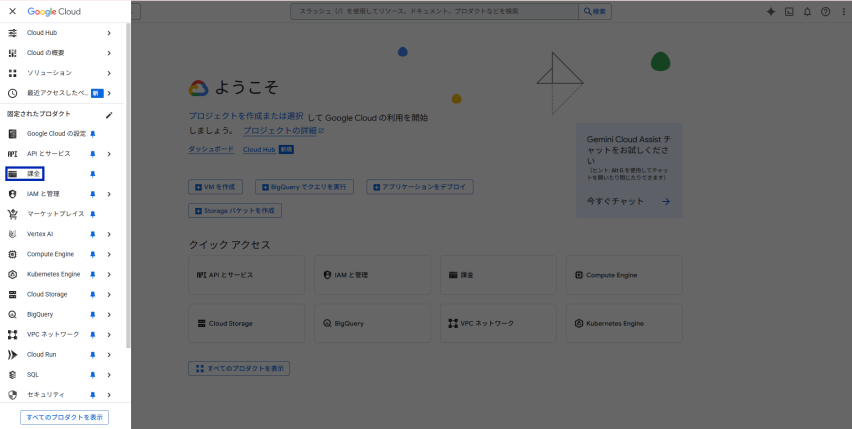
Task: Open the 課金 quick access card
Action: click(x=498, y=275)
